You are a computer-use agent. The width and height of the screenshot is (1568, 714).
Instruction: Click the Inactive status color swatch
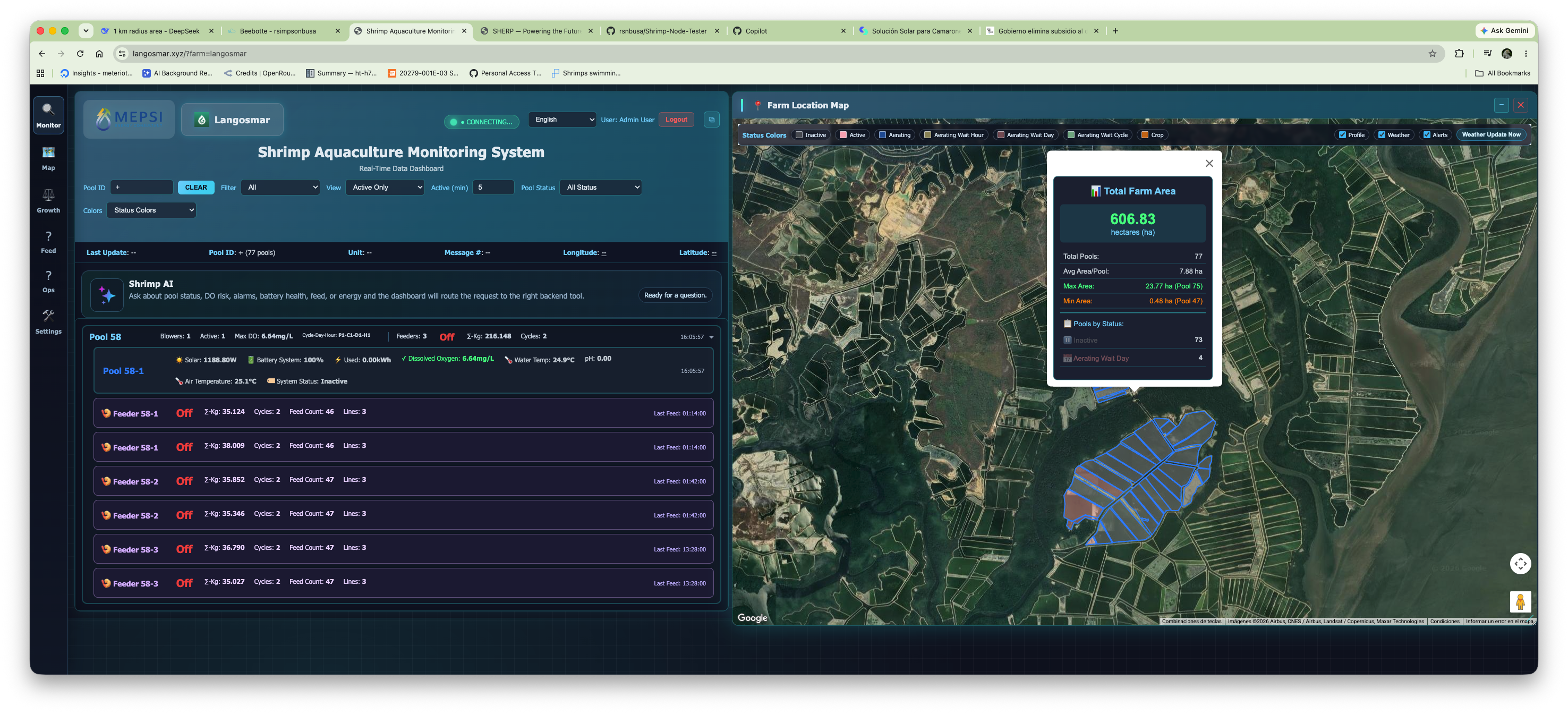799,135
